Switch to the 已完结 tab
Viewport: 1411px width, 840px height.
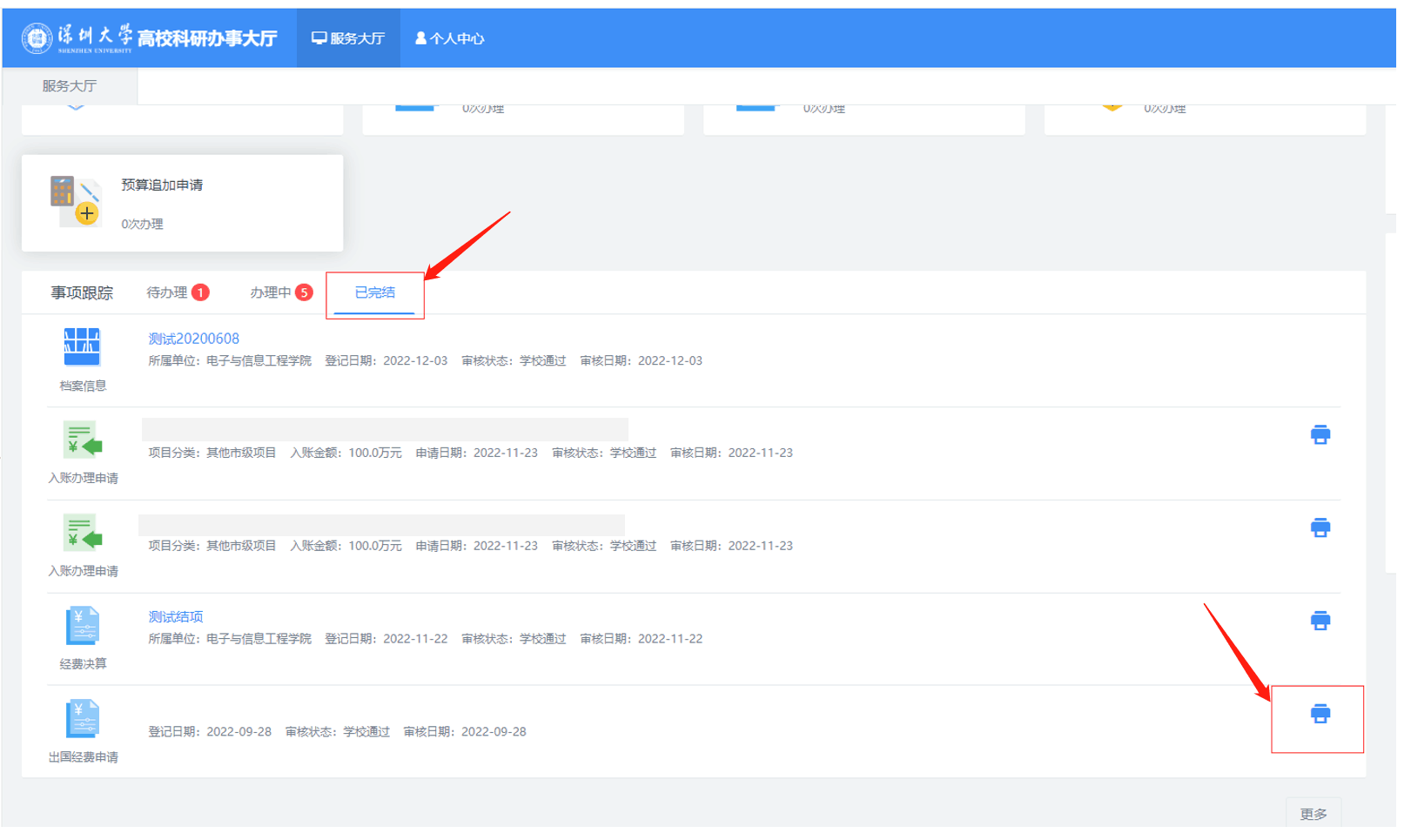[374, 292]
